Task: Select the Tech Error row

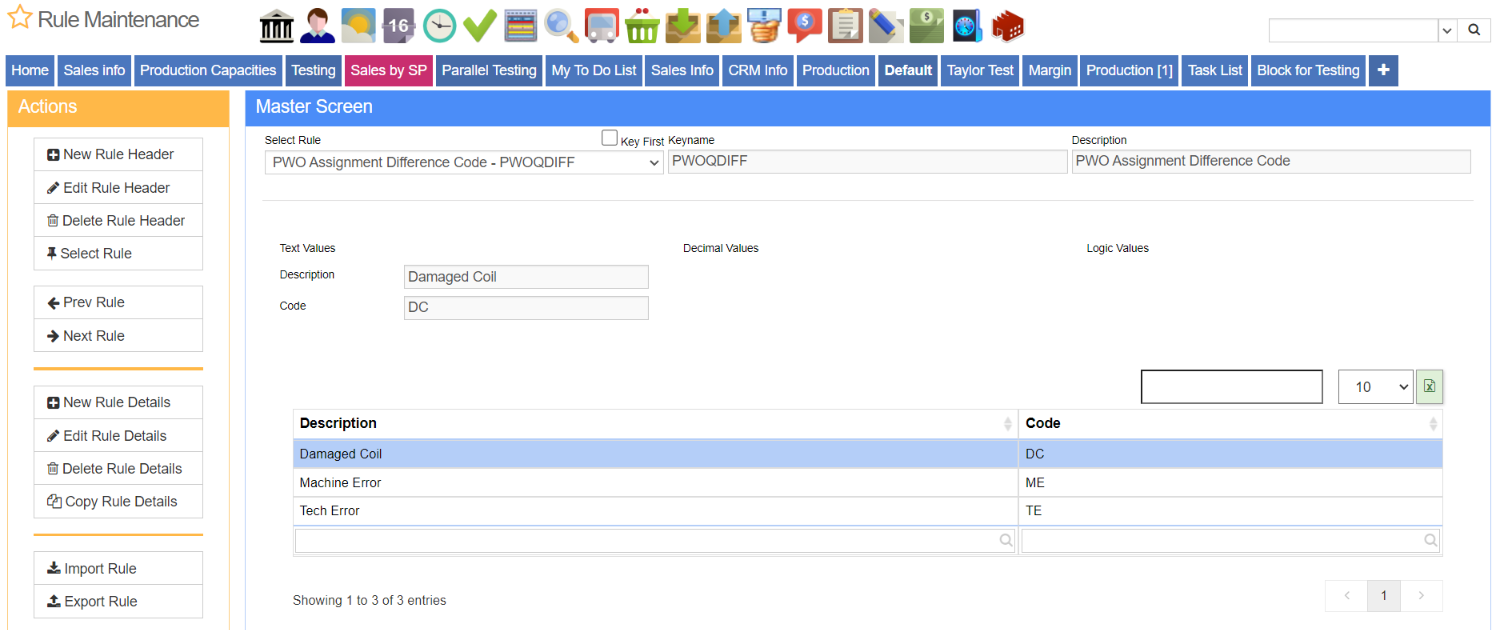Action: [x=867, y=511]
